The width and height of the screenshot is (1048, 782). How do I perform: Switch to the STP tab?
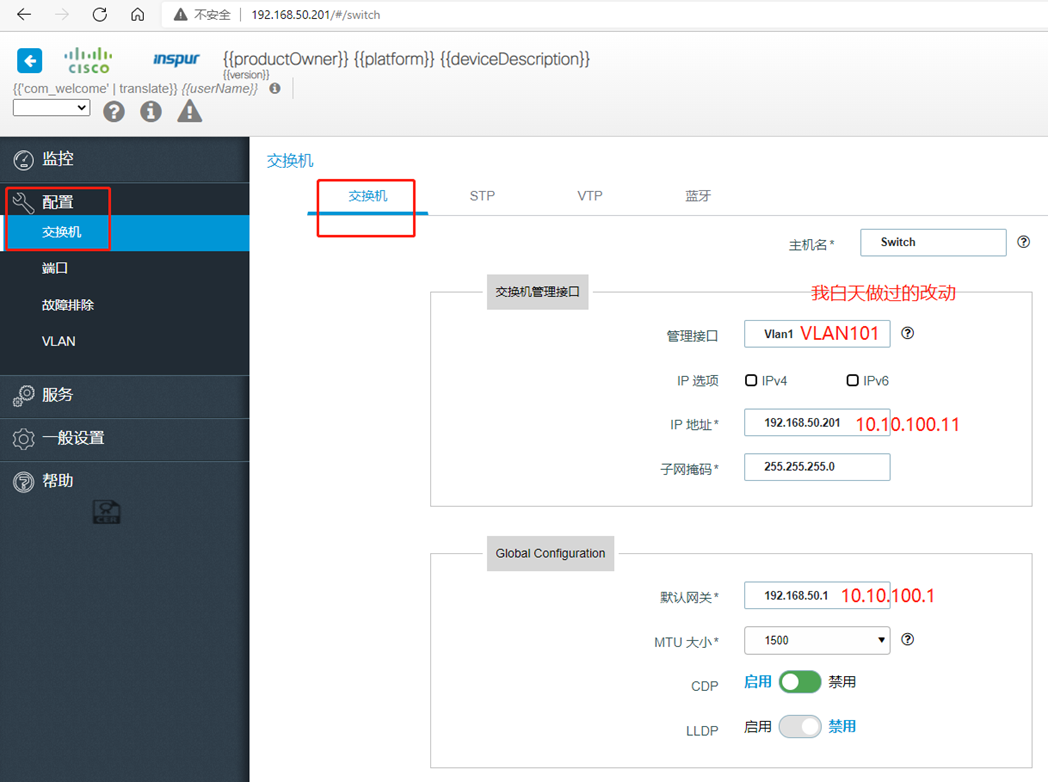pos(482,196)
